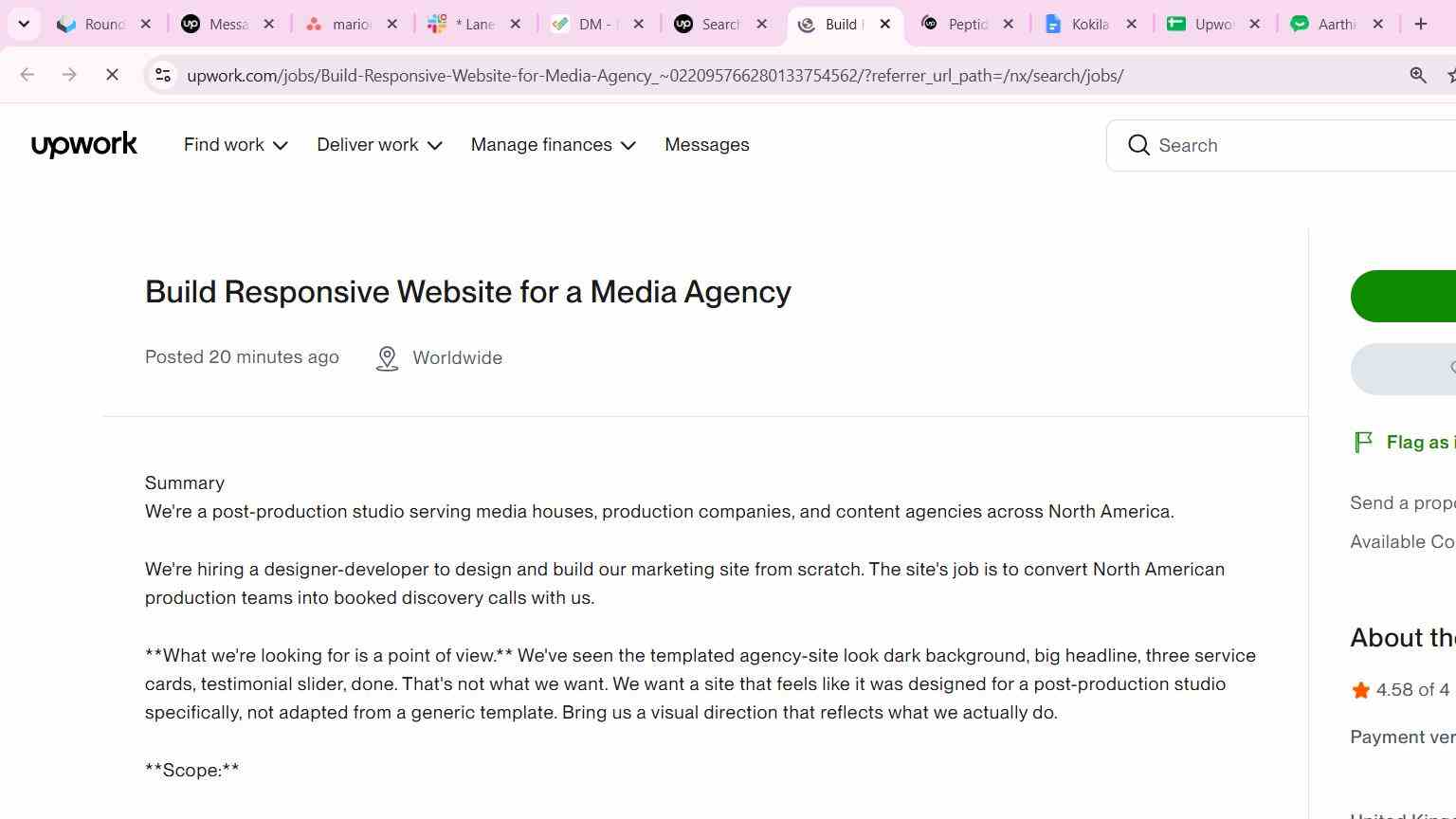Image resolution: width=1456 pixels, height=819 pixels.
Task: Close the Kokila document tab
Action: (1131, 24)
